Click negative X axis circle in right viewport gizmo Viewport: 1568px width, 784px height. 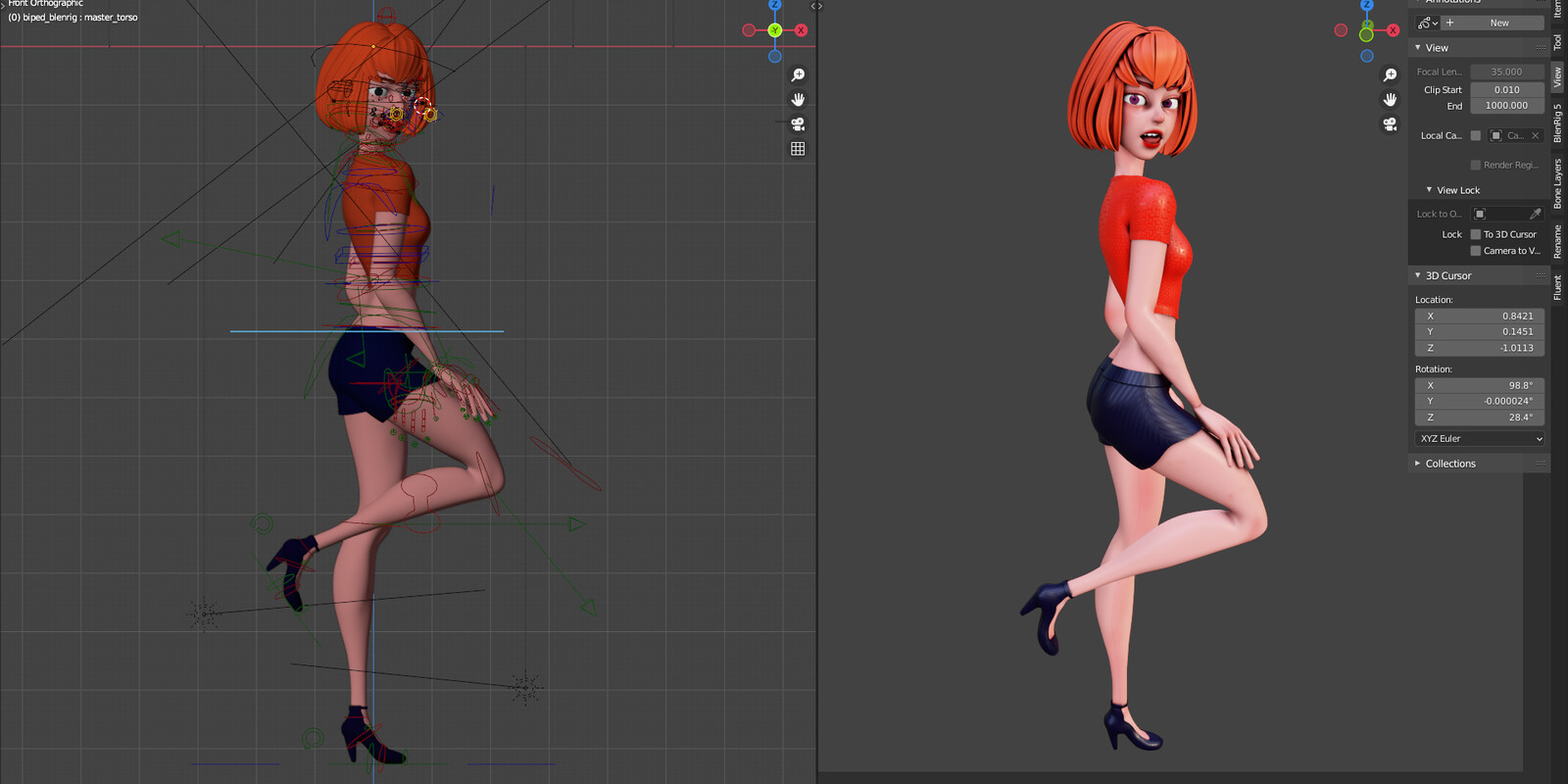coord(1341,30)
